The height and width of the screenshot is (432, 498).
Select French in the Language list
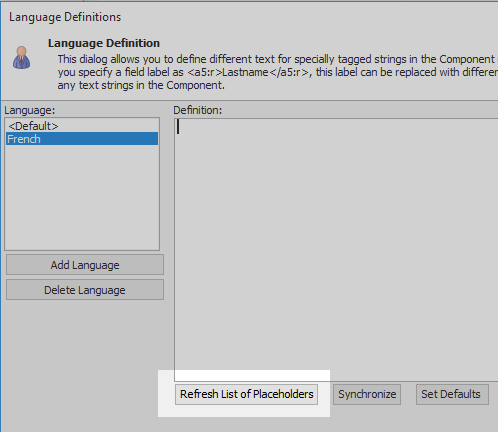82,139
